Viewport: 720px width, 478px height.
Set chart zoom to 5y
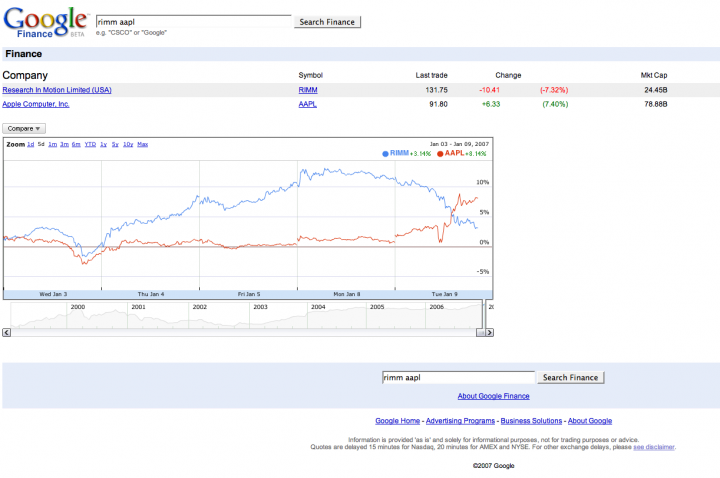(x=115, y=144)
